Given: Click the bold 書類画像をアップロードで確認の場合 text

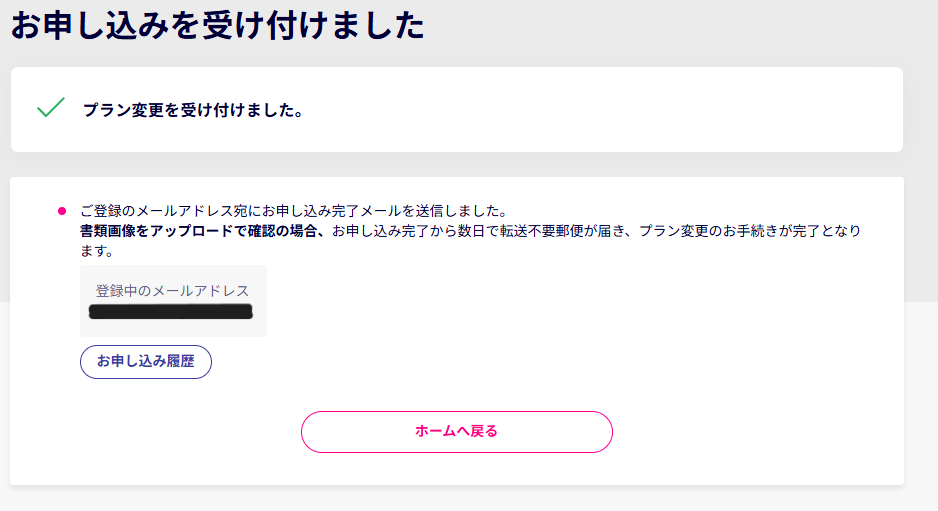Looking at the screenshot, I should tap(204, 231).
